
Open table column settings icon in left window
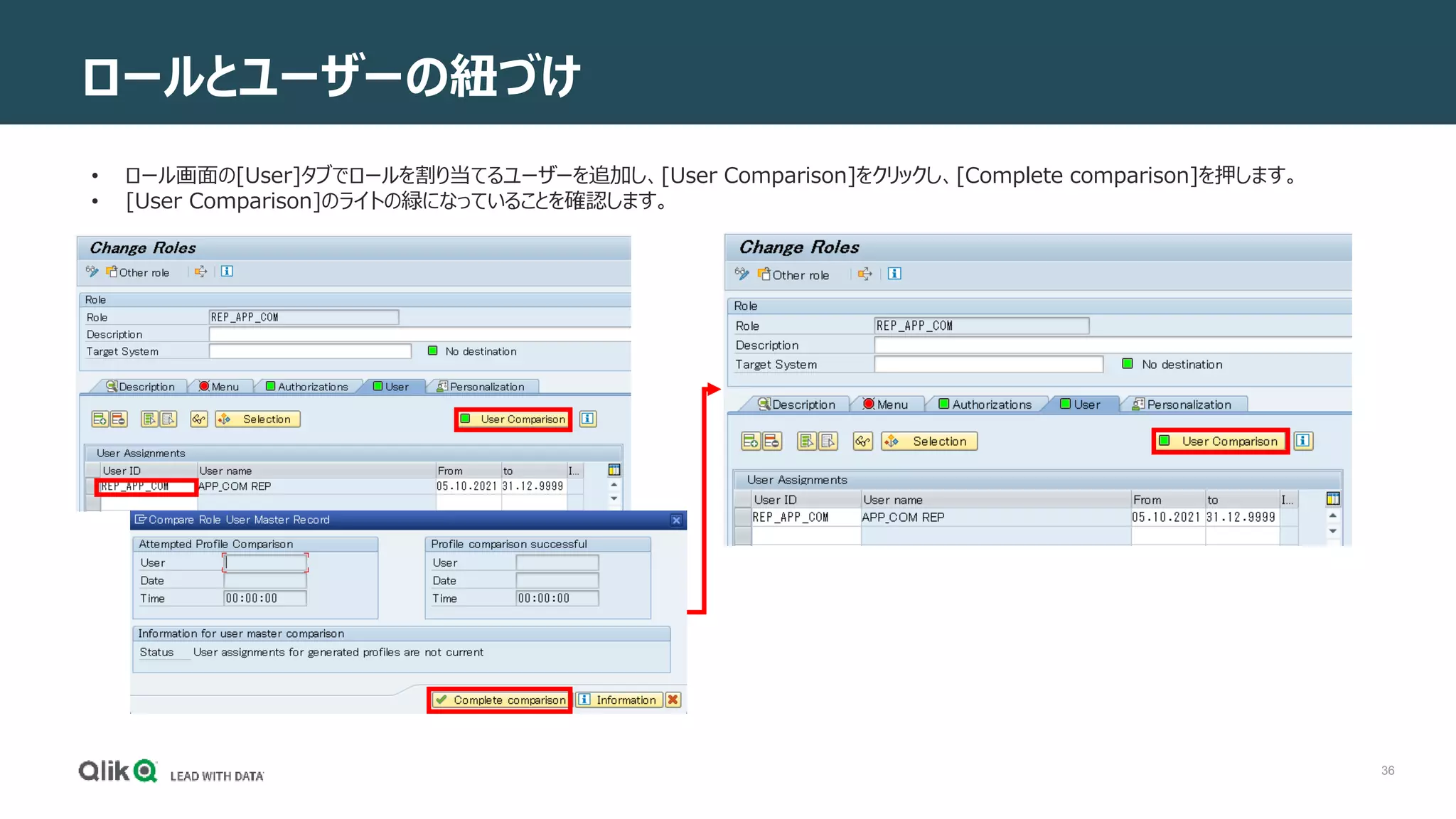[614, 470]
